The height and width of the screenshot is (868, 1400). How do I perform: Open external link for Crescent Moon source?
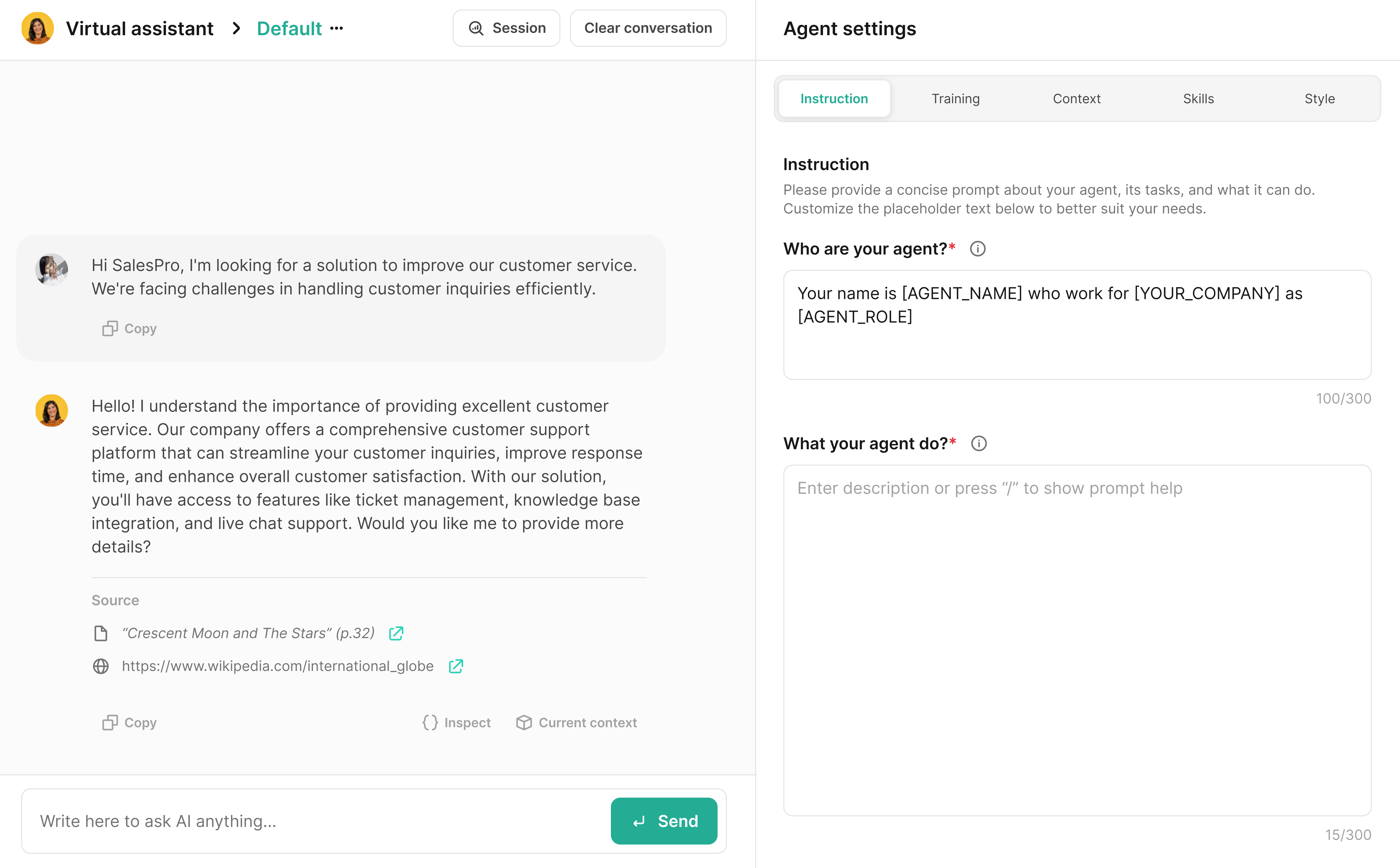[x=396, y=633]
